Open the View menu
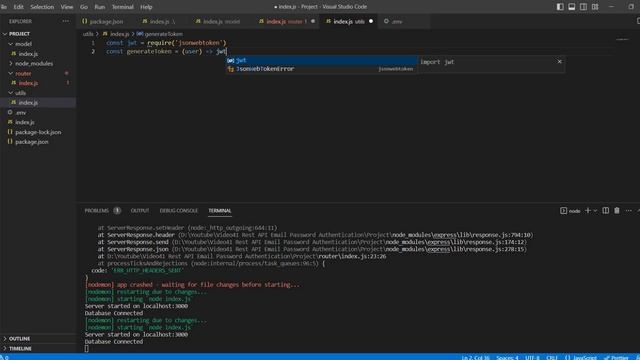Screen dimensions: 640x360 [x=67, y=7]
